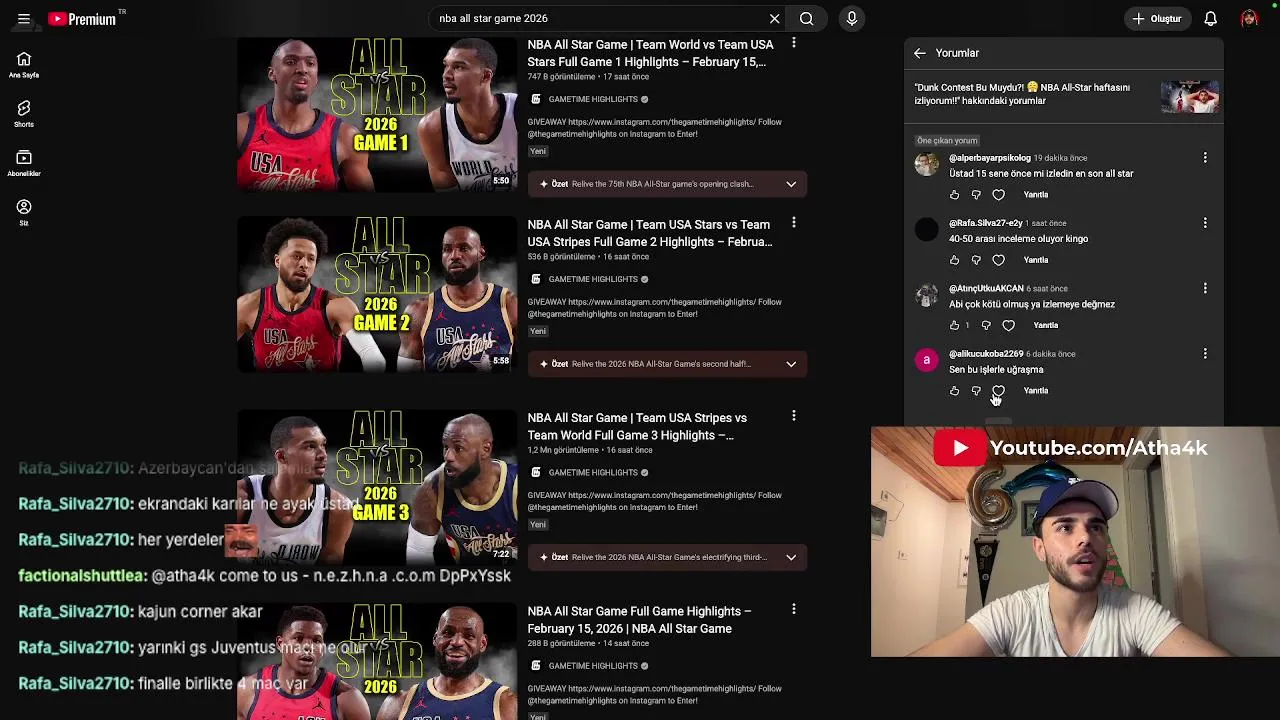Click alikucukoba2269 letter avatar
1280x720 pixels.
pos(927,360)
